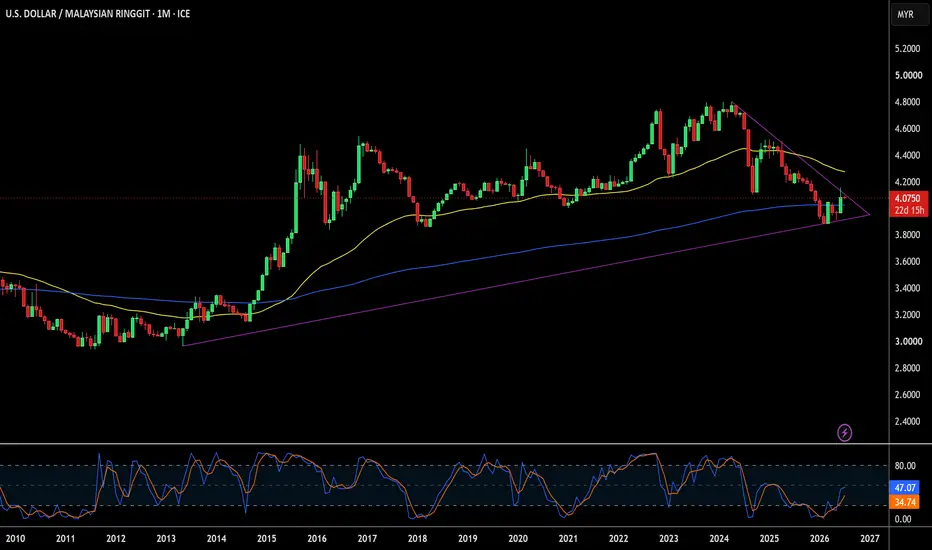
Task: Click the 0.00 oscillator axis label
Action: pos(903,519)
